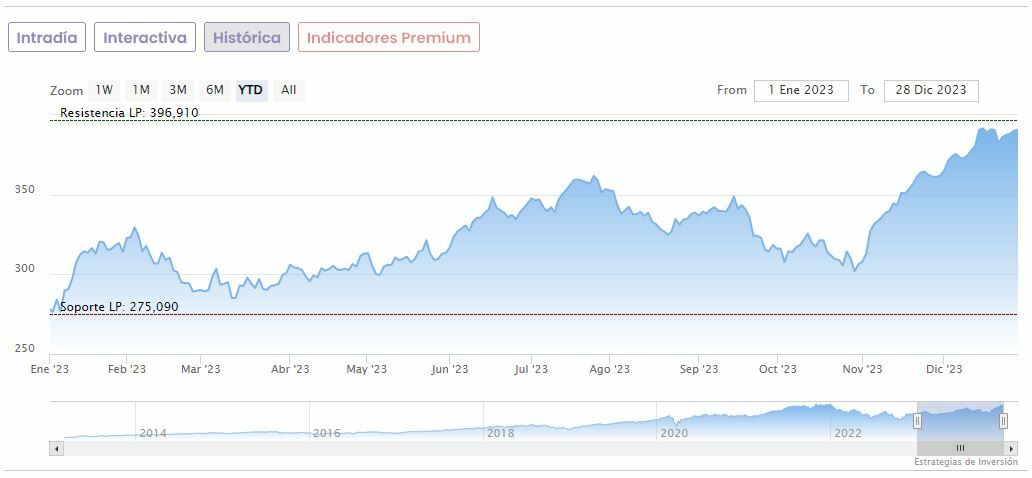Screen dimensions: 1032x478
Task: Open the Intradía chart tab
Action: (x=47, y=38)
